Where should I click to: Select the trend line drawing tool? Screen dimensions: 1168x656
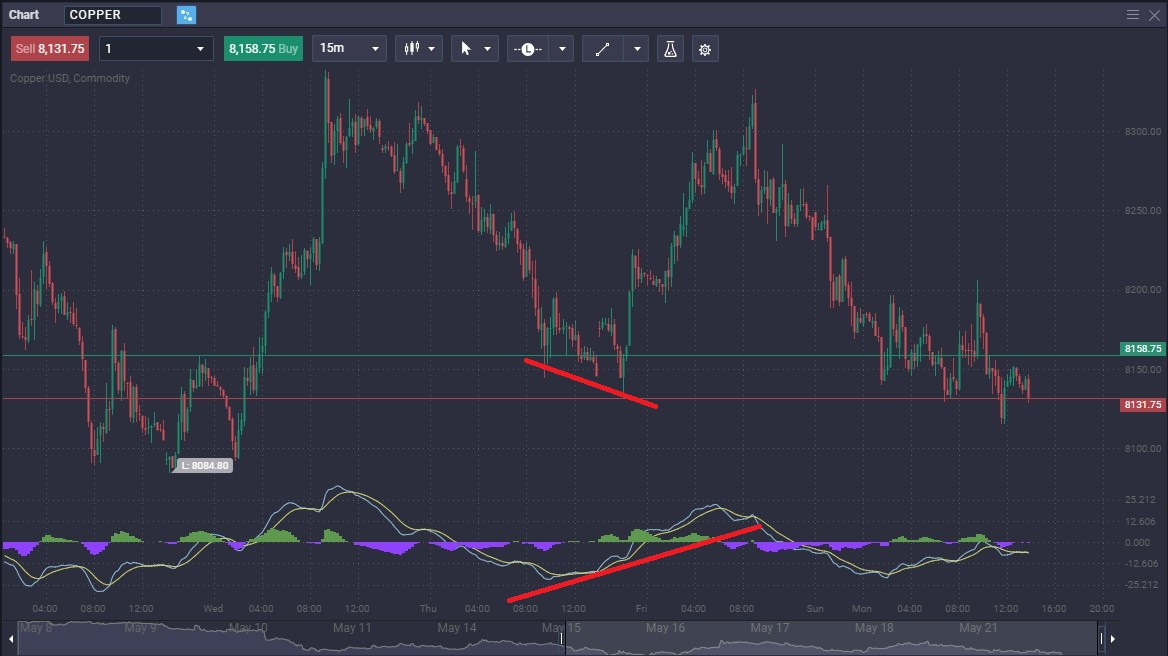click(x=603, y=48)
